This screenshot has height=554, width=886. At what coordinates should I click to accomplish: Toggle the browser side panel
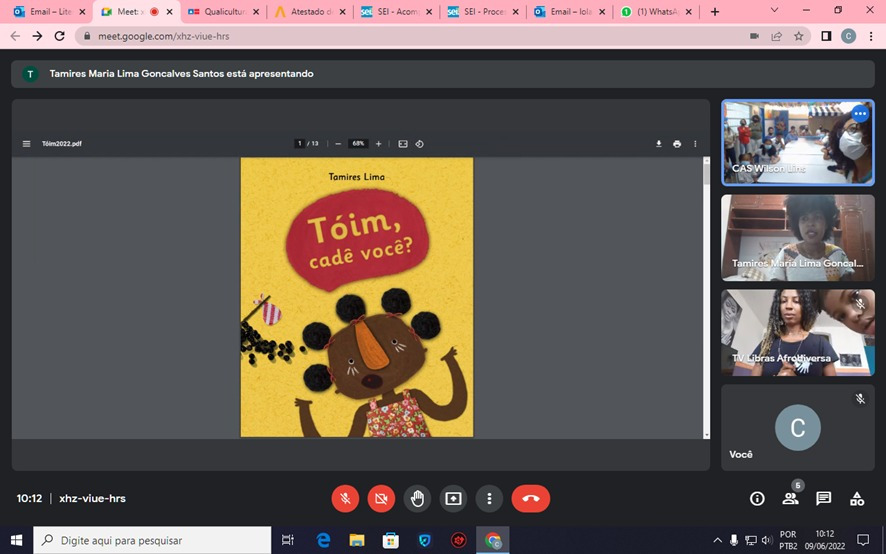[826, 36]
